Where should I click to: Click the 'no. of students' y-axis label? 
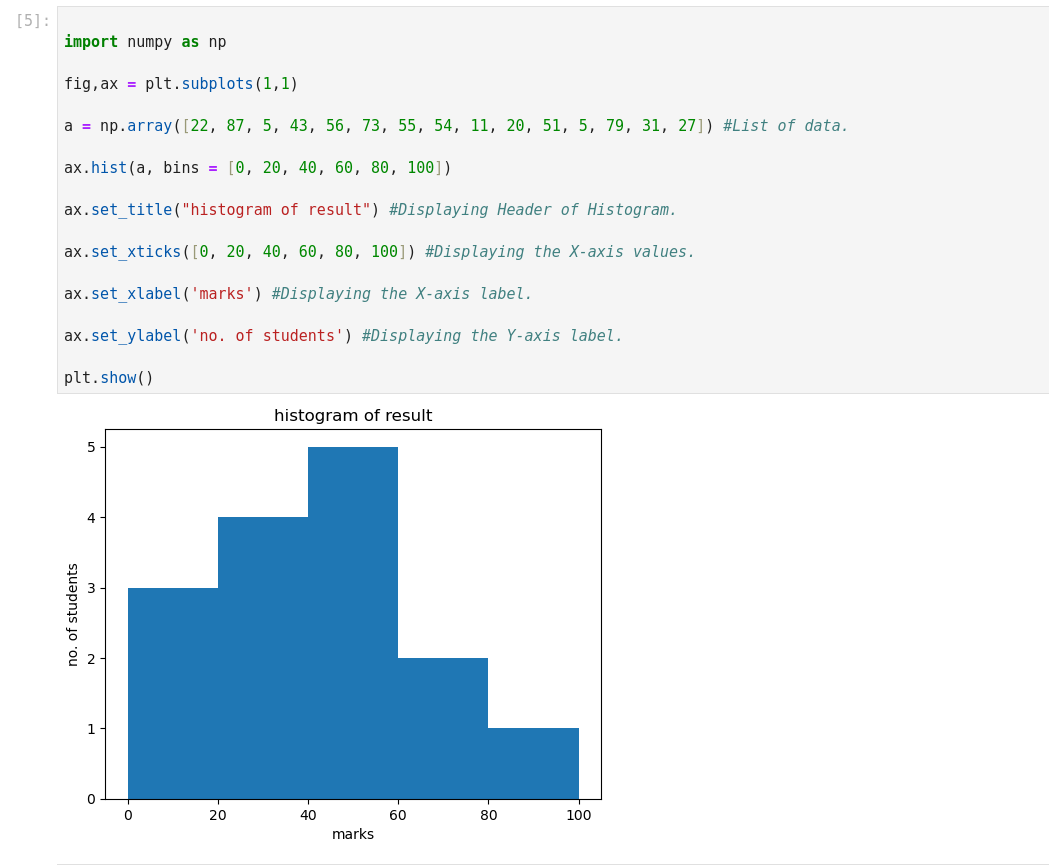pyautogui.click(x=73, y=614)
